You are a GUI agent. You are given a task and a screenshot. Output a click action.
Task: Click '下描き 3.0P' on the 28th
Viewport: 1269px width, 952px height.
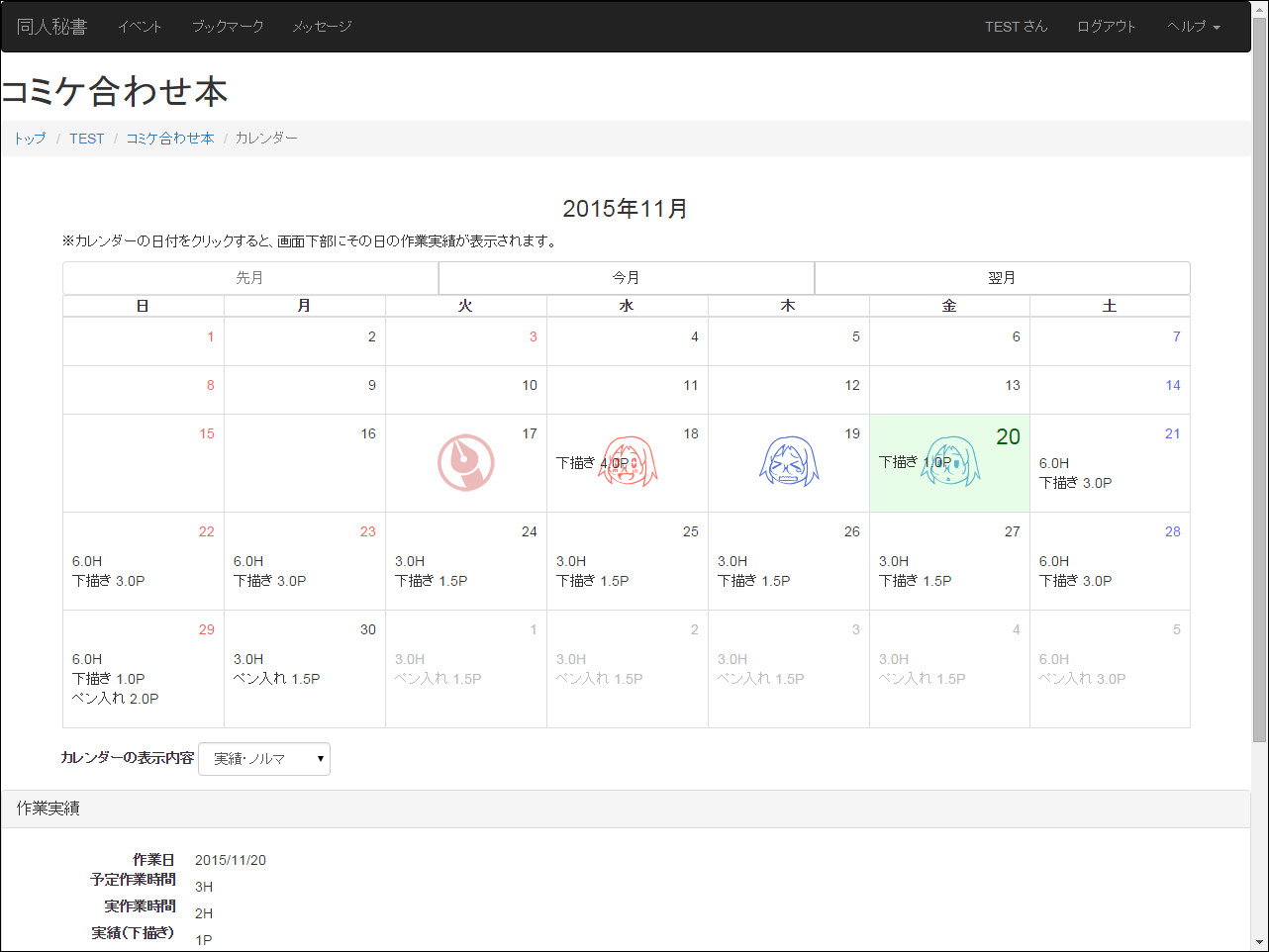tap(1075, 581)
